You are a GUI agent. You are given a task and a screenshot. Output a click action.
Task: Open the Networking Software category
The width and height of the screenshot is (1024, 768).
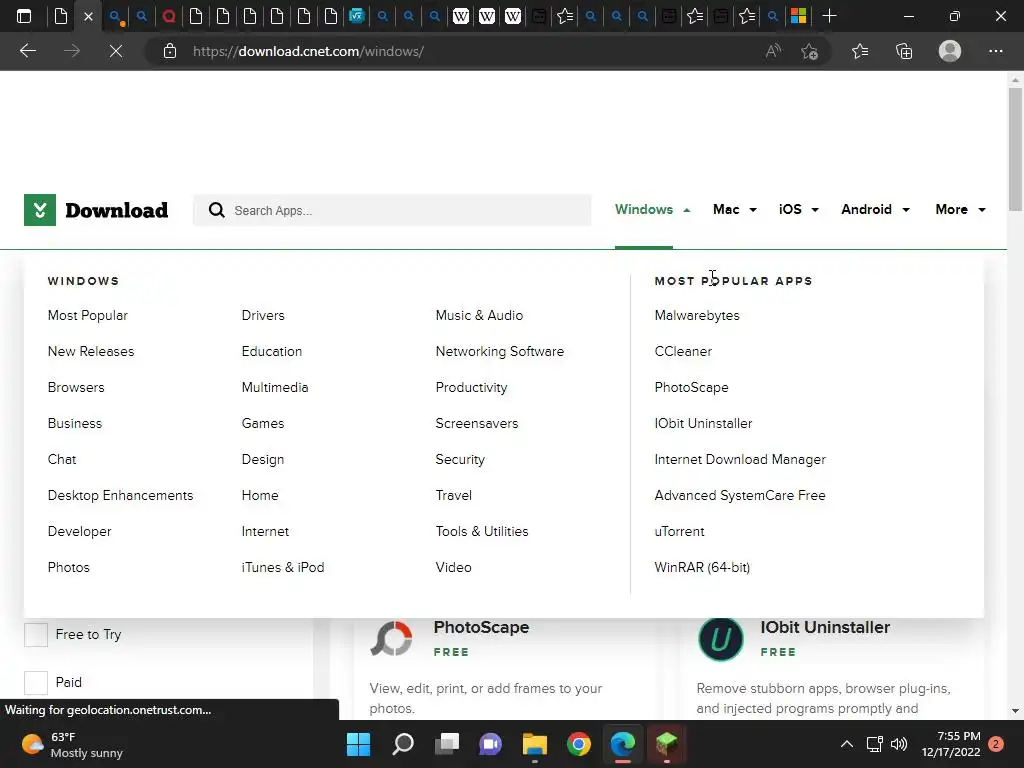[500, 351]
